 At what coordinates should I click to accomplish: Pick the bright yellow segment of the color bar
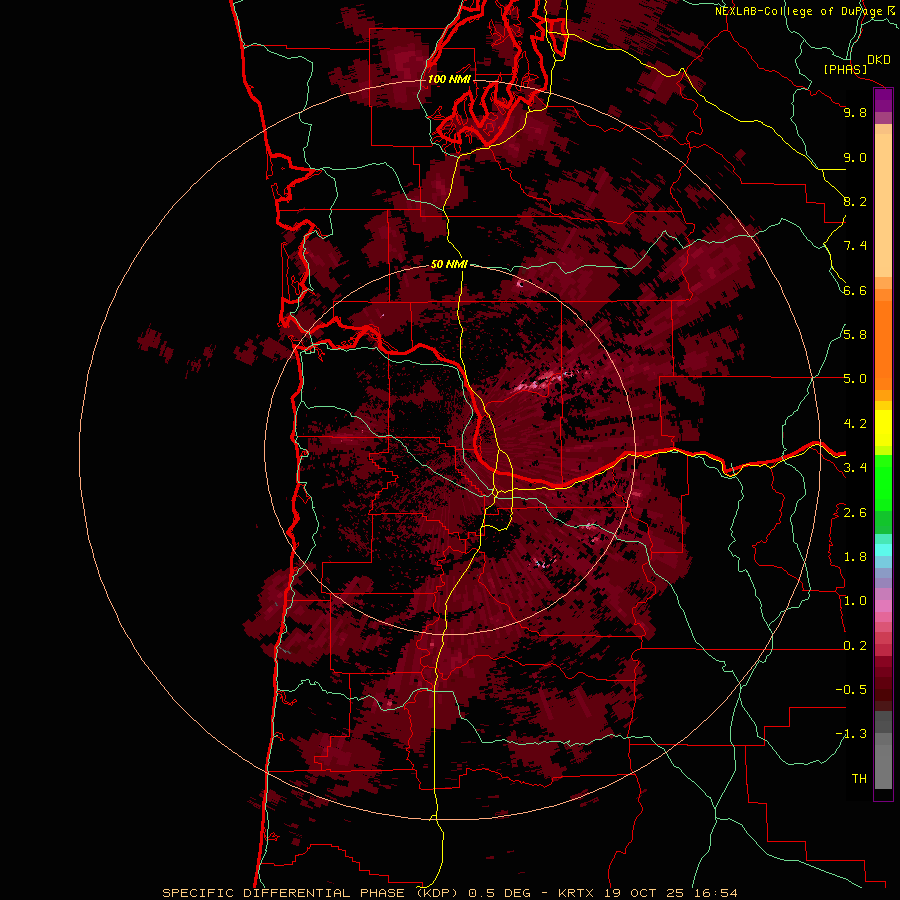coord(883,428)
